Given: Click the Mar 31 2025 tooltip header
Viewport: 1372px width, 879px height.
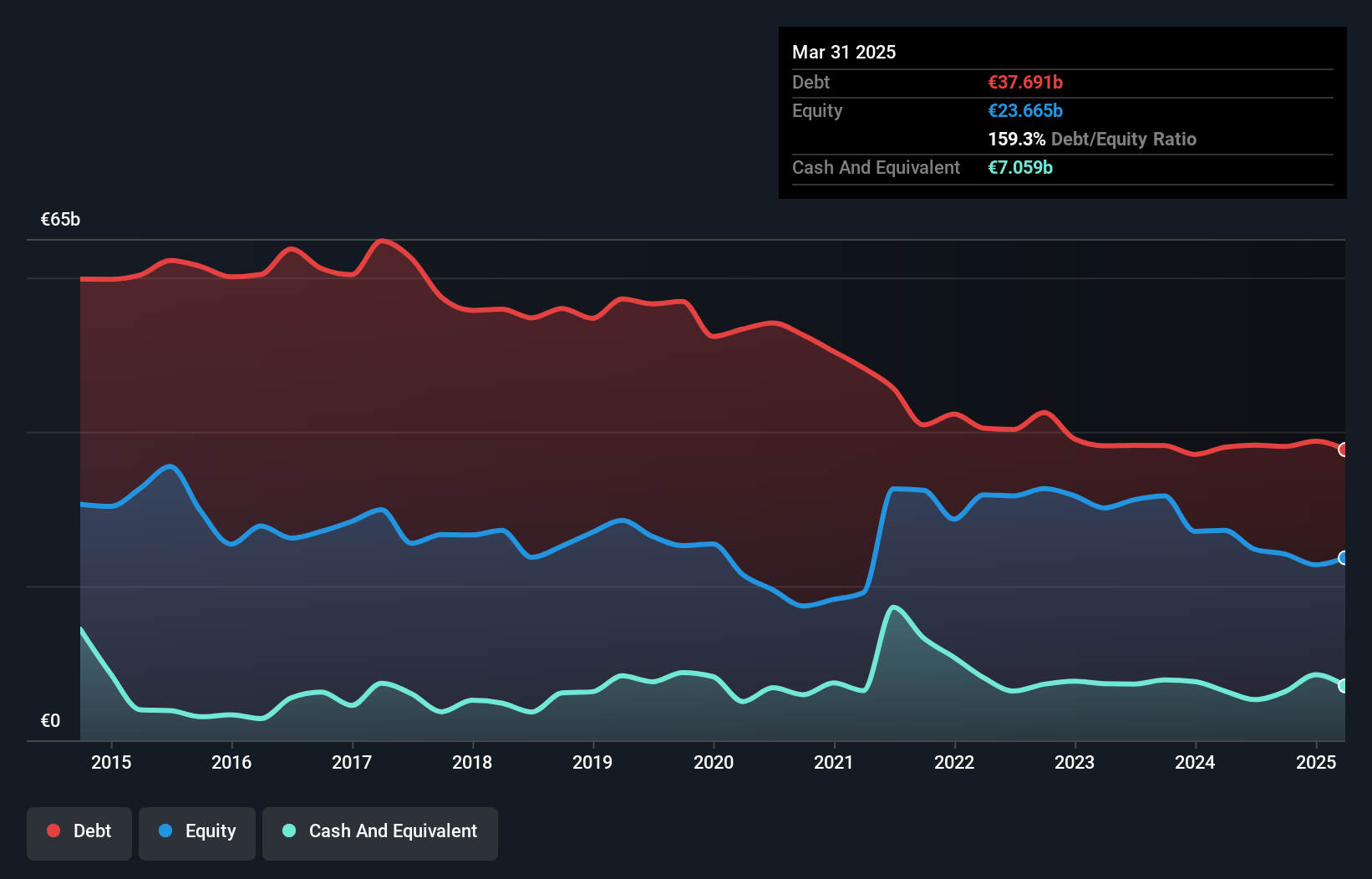Looking at the screenshot, I should 844,52.
